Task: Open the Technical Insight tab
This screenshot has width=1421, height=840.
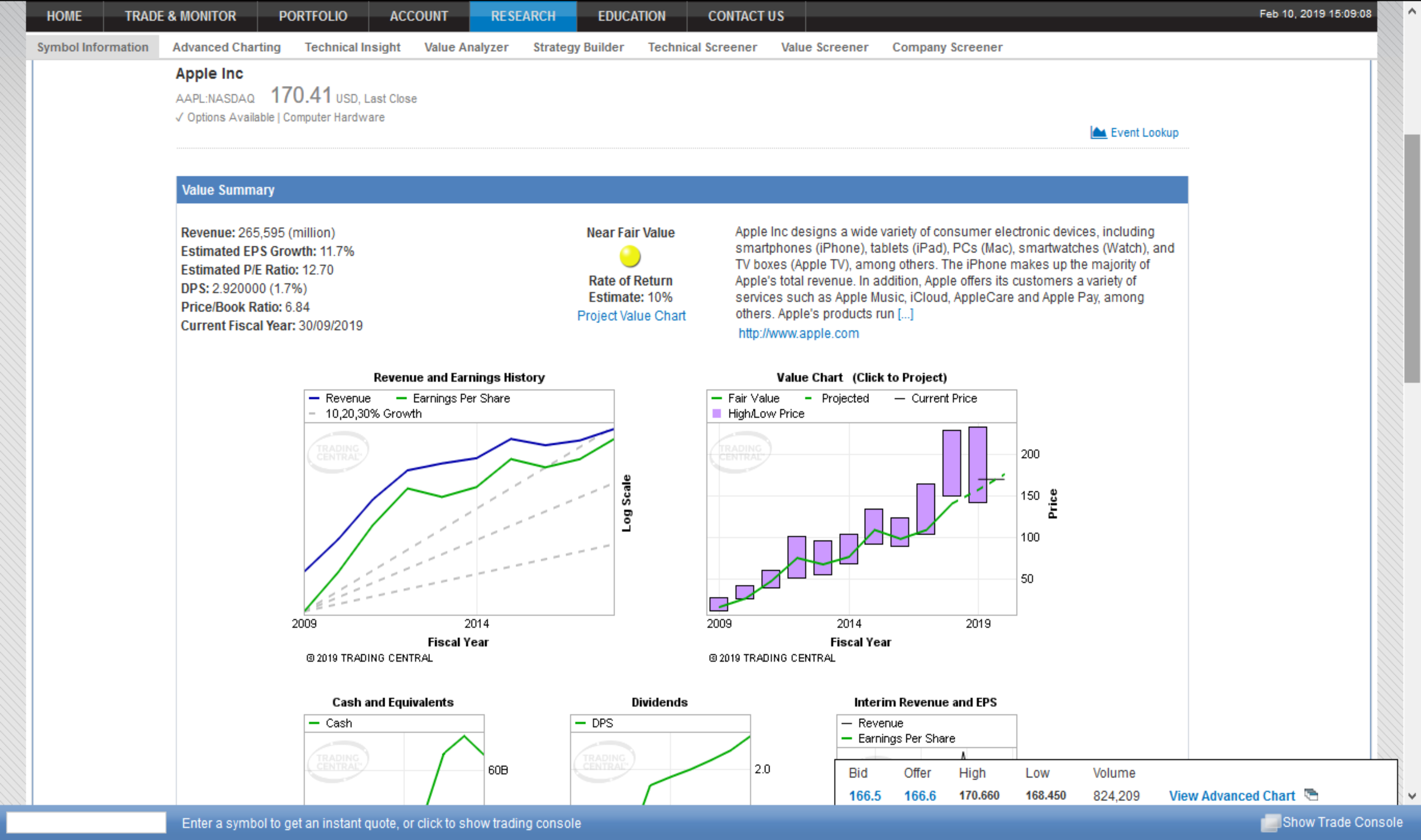Action: tap(352, 47)
